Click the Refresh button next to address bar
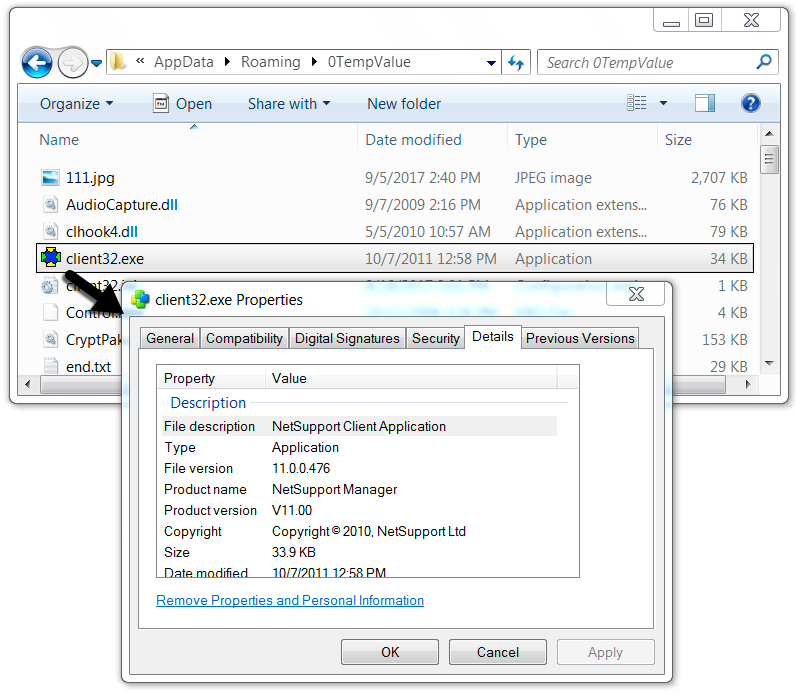The height and width of the screenshot is (695, 796). (516, 62)
